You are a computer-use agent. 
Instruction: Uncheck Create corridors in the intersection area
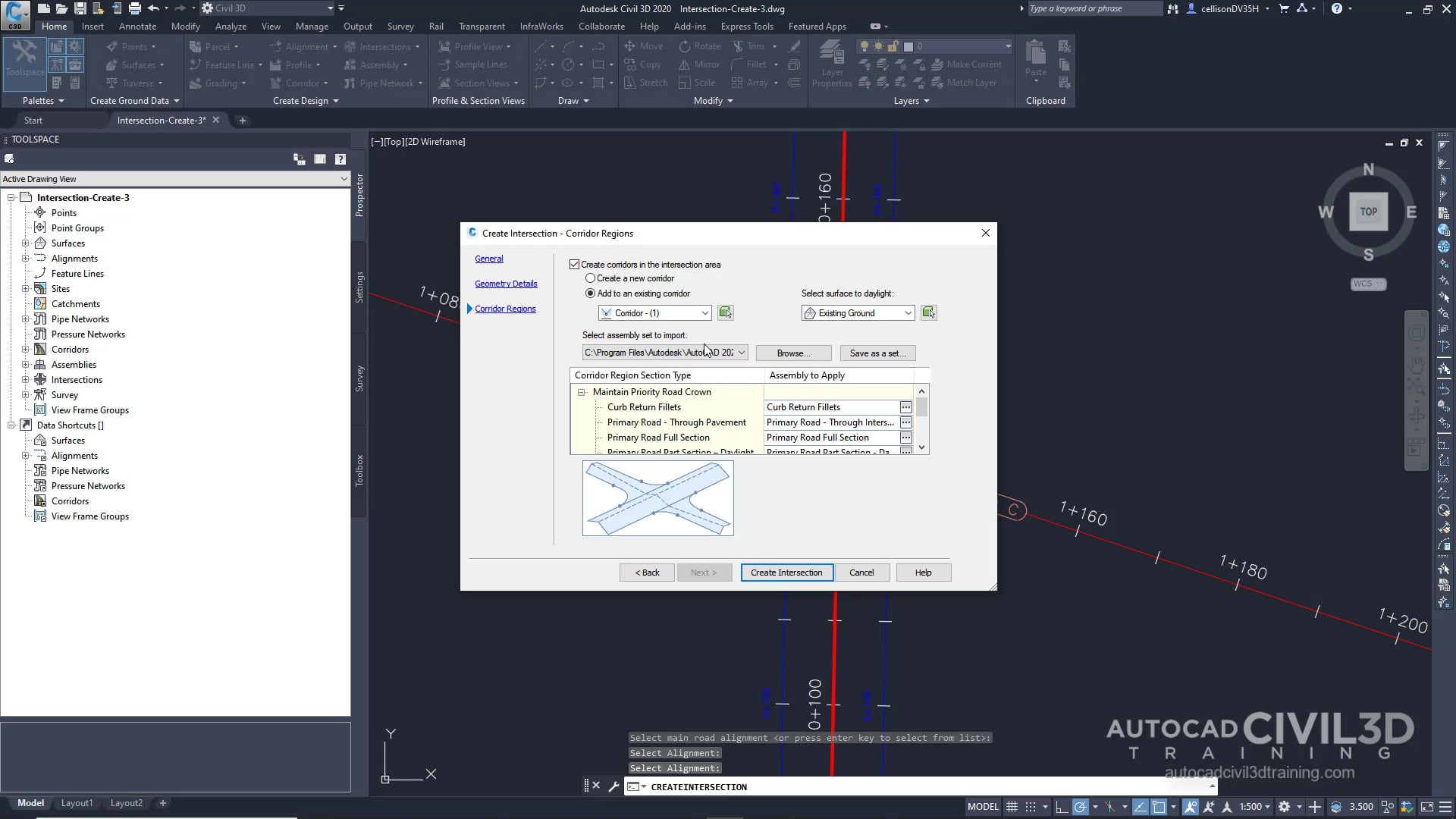pyautogui.click(x=575, y=264)
